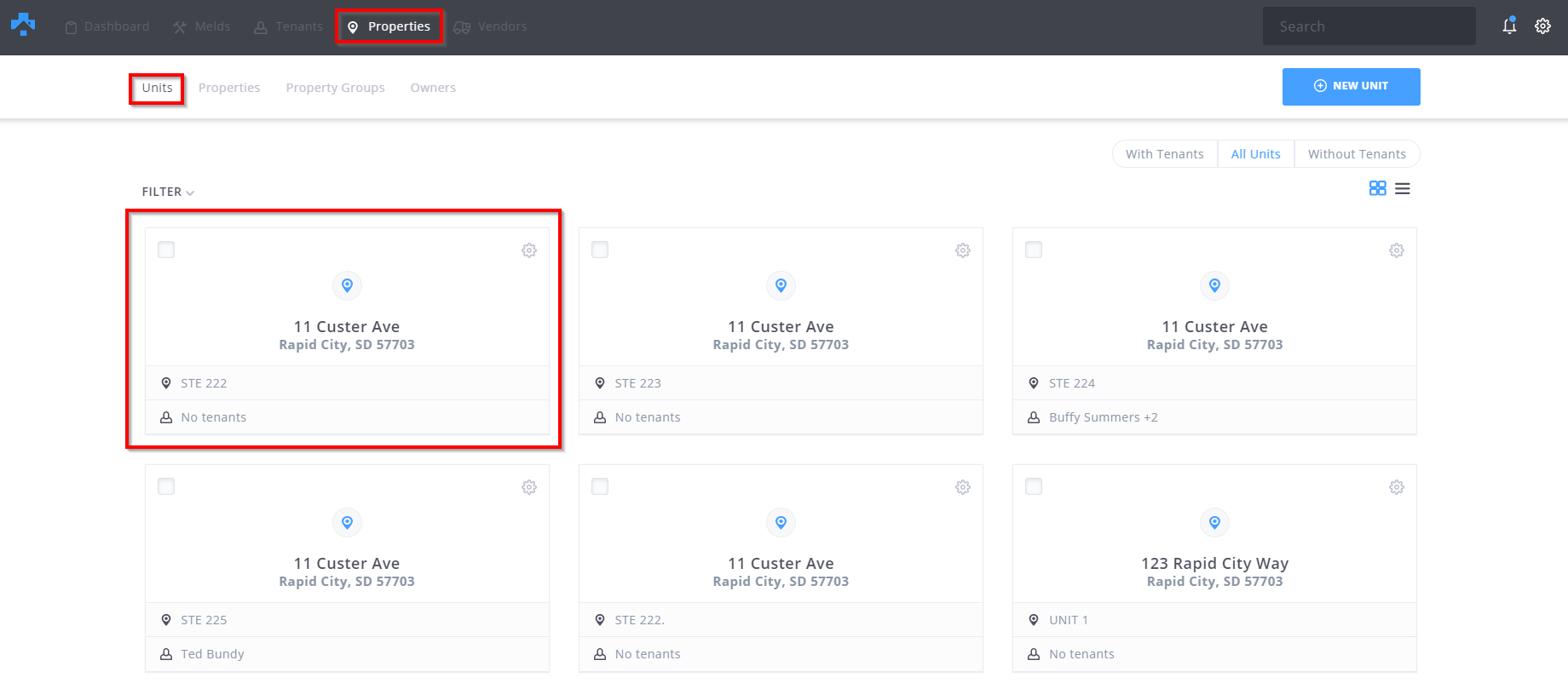The height and width of the screenshot is (689, 1568).
Task: Click small location icon beside STE 224
Action: point(1034,383)
